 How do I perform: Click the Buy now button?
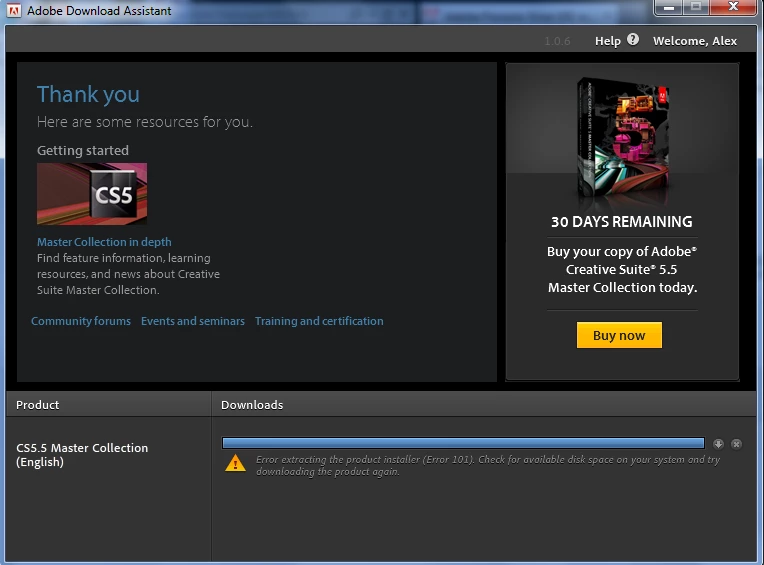click(x=619, y=335)
